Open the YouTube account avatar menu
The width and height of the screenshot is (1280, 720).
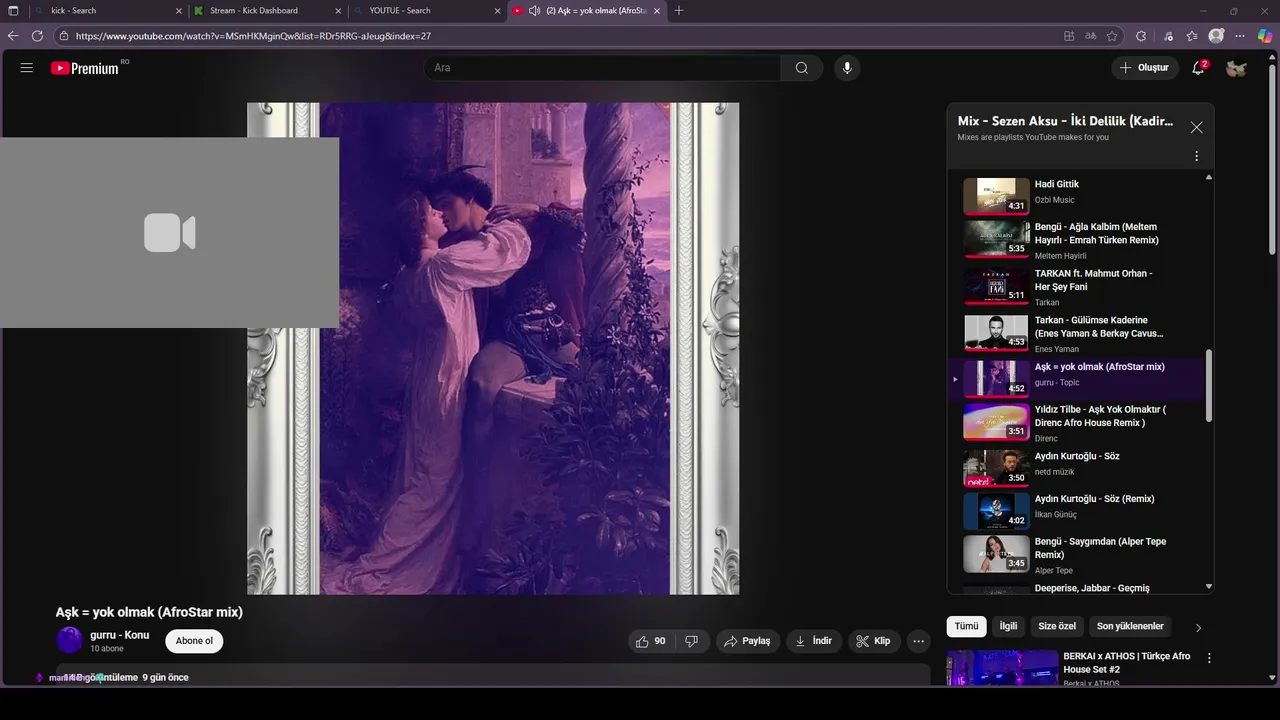[1236, 68]
